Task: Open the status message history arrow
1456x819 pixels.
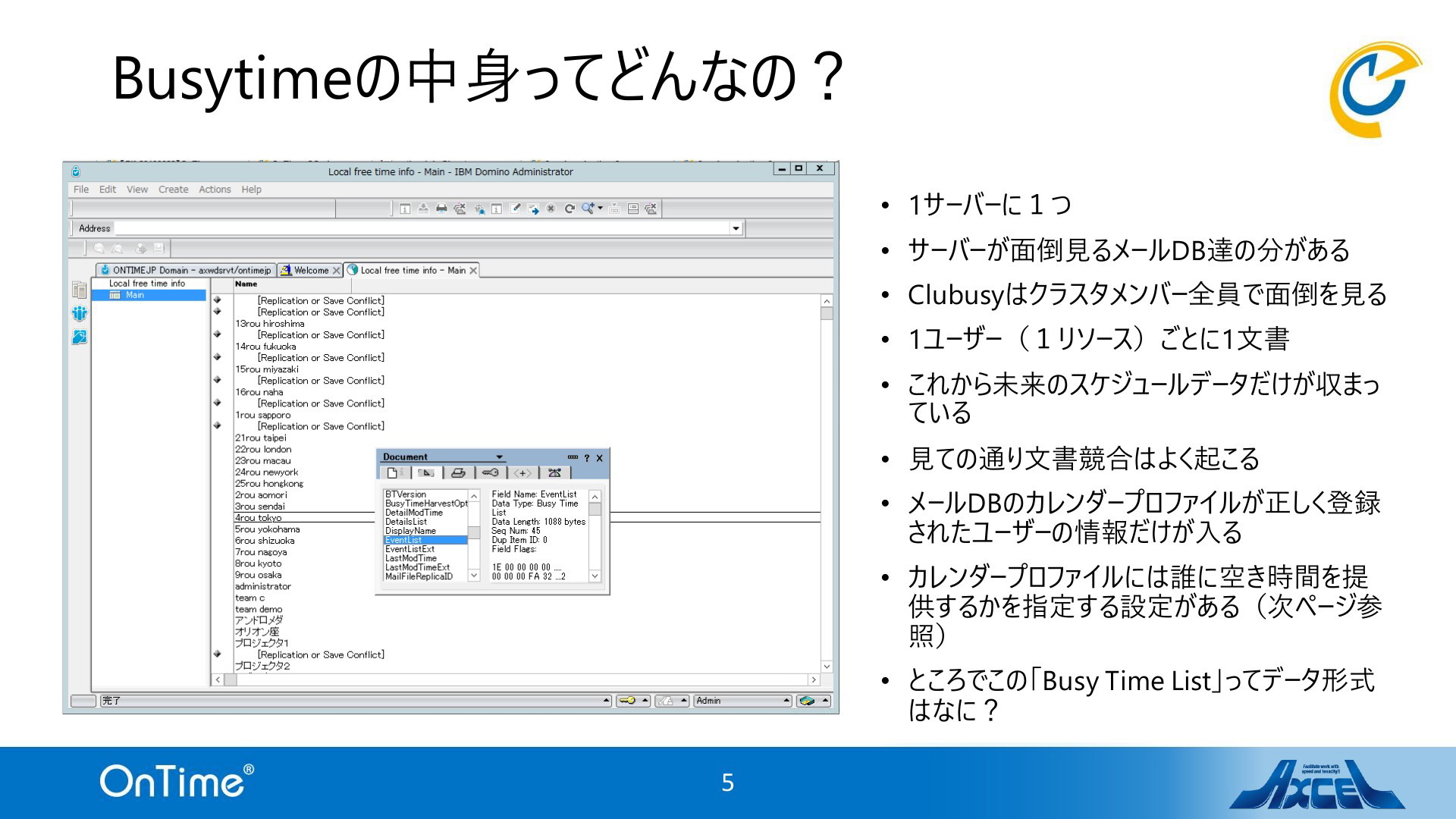Action: pyautogui.click(x=606, y=701)
